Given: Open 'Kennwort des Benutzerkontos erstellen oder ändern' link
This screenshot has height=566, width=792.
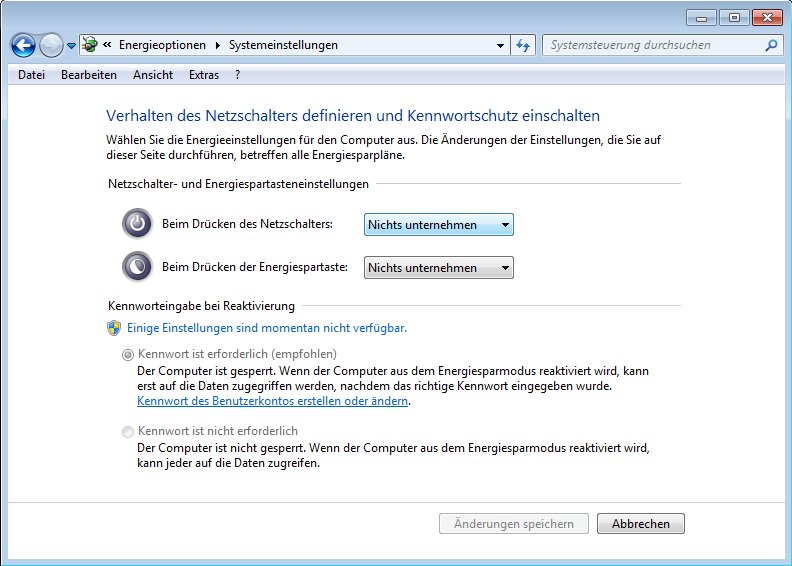Looking at the screenshot, I should (x=272, y=401).
